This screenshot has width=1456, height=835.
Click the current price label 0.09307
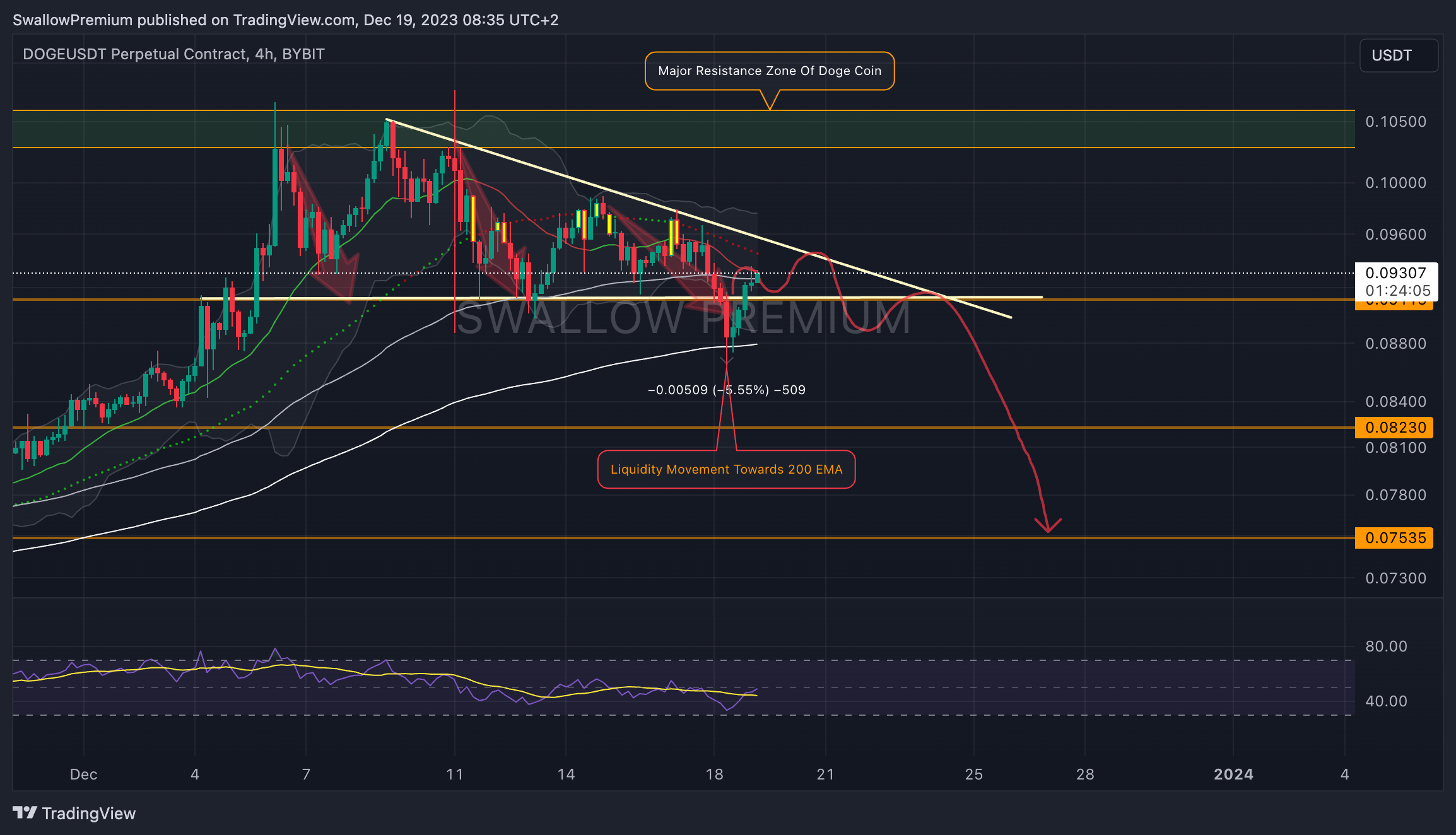coord(1395,273)
